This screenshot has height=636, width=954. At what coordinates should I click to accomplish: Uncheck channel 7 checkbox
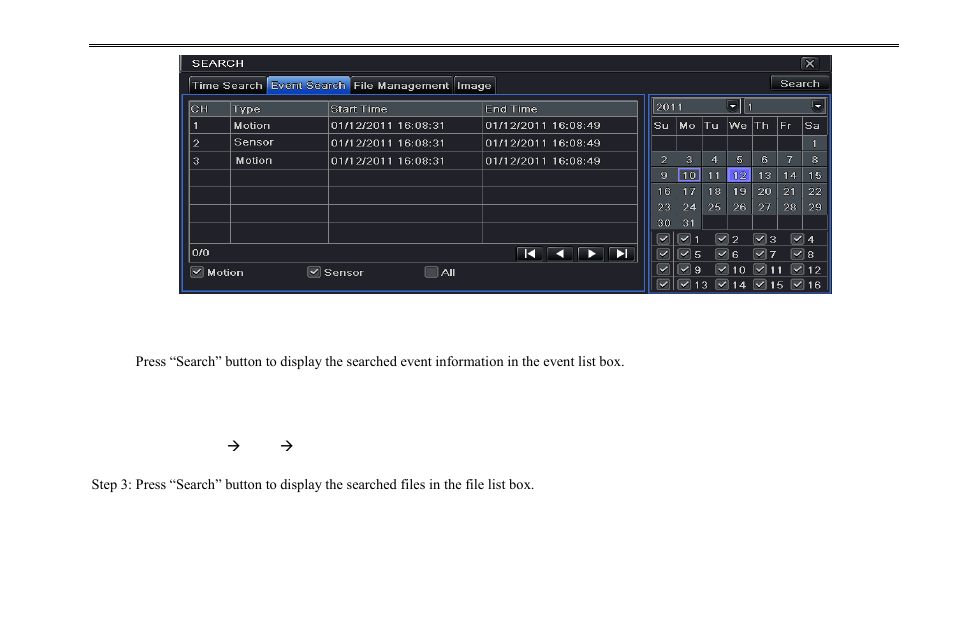coord(760,254)
